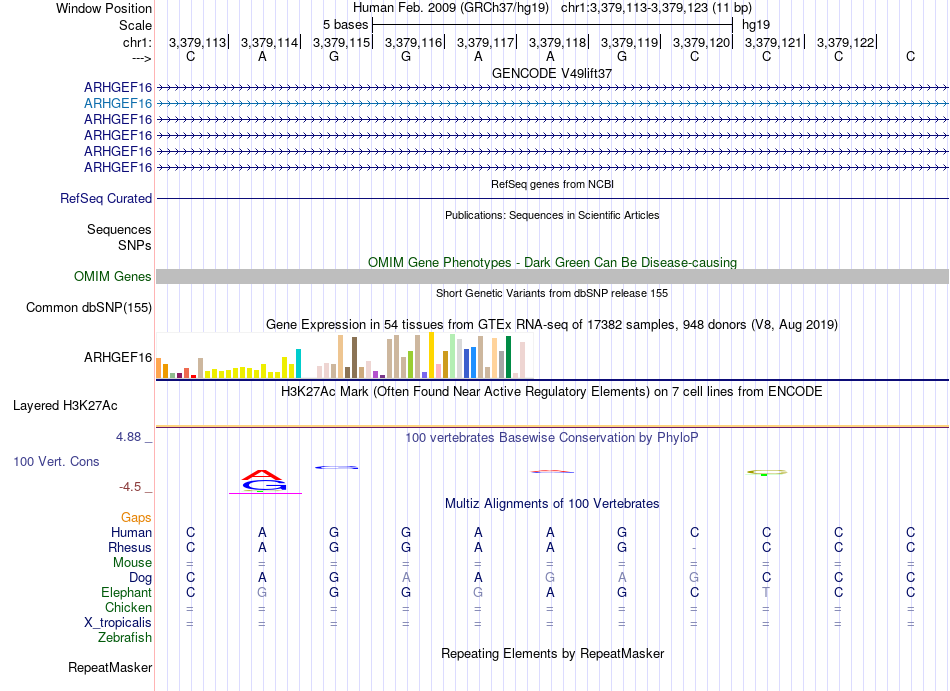Click Human Feb. 2009 (GRCh37/hg19) header text
The width and height of the screenshot is (950, 691).
coord(451,8)
